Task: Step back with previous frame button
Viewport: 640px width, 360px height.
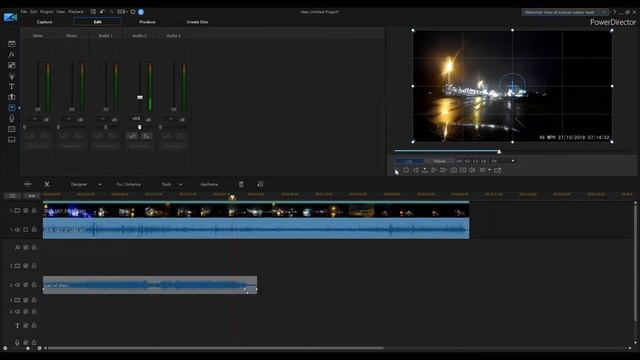Action: coord(415,170)
